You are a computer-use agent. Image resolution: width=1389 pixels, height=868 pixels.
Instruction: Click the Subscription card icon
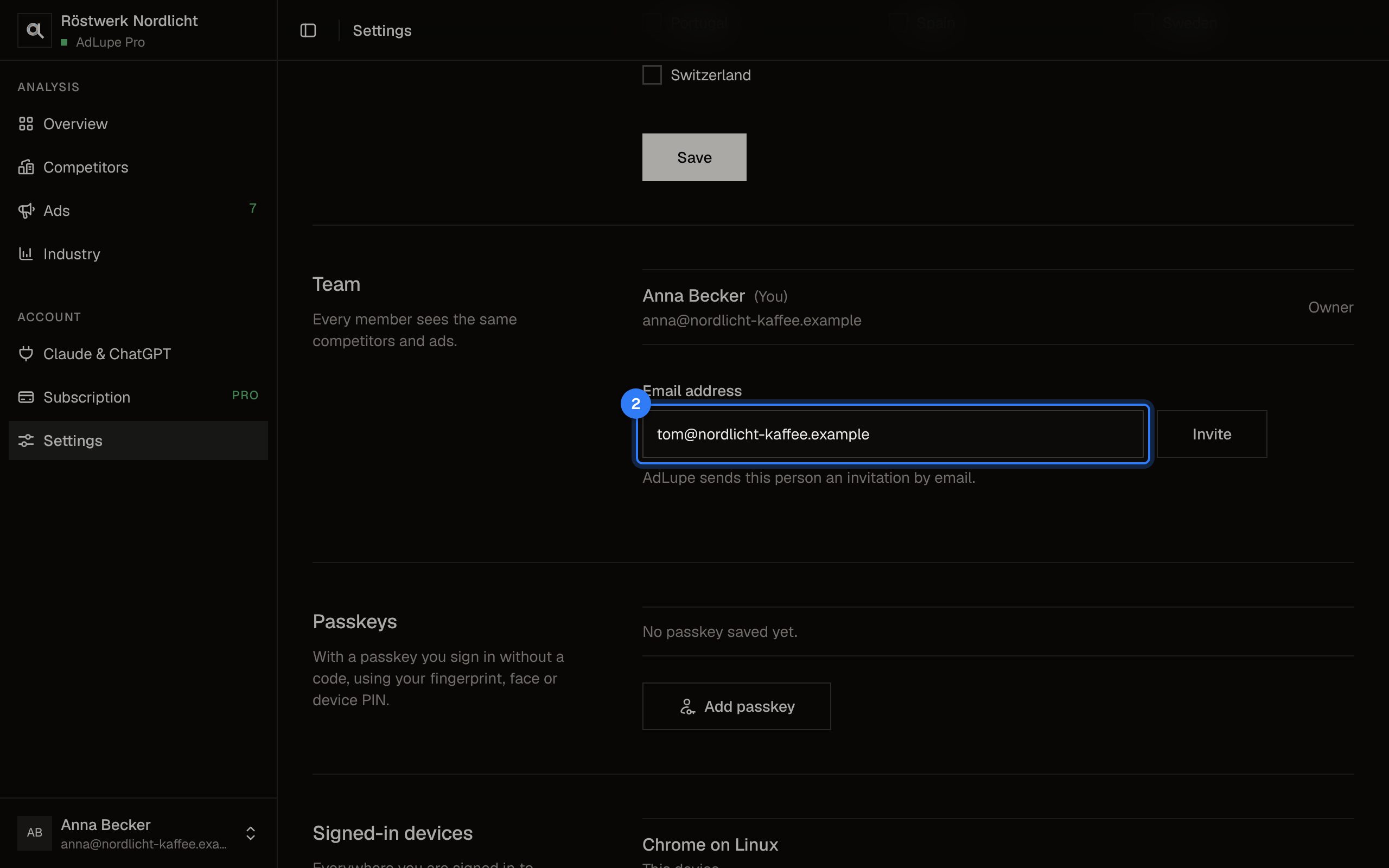click(26, 397)
